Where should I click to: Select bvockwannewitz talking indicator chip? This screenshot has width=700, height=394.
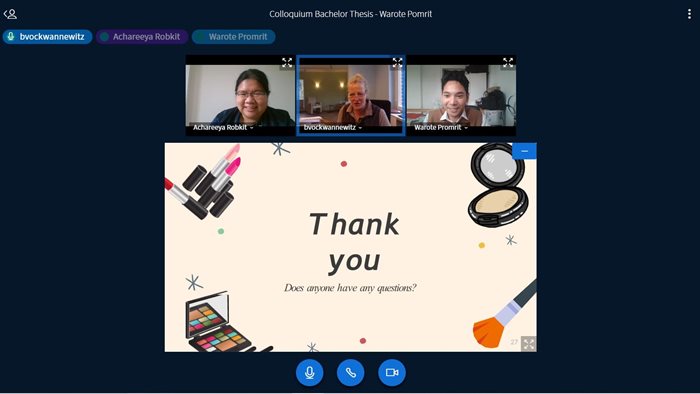[47, 37]
